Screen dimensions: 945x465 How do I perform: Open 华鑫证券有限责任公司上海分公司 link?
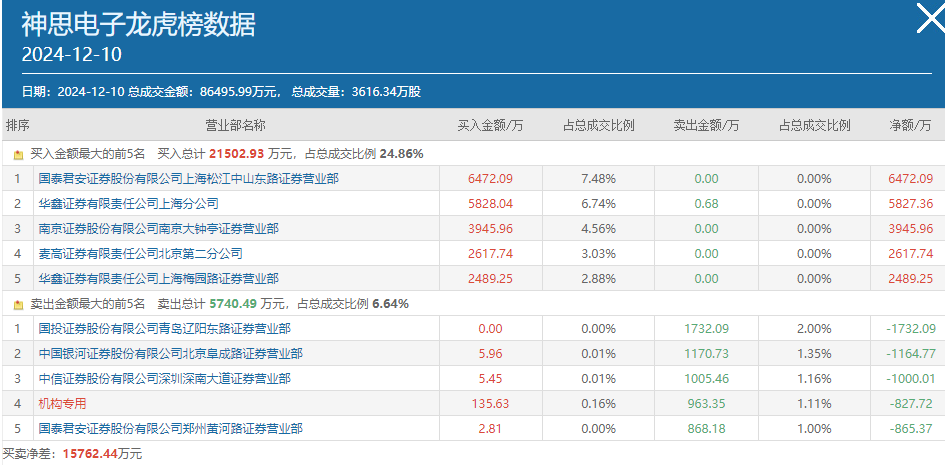[128, 204]
